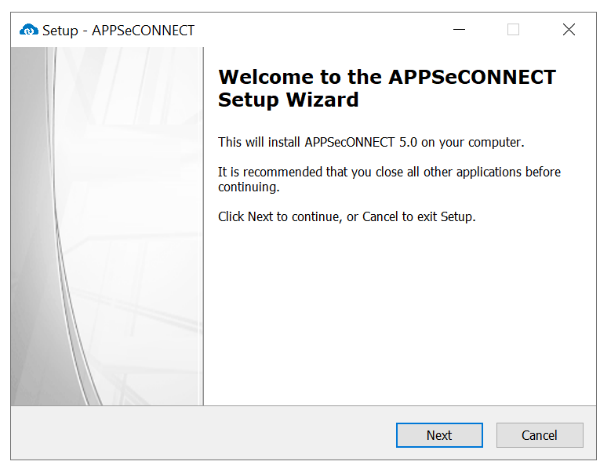The image size is (600, 465).
Task: Click the empty gray footer left of Next
Action: click(200, 435)
